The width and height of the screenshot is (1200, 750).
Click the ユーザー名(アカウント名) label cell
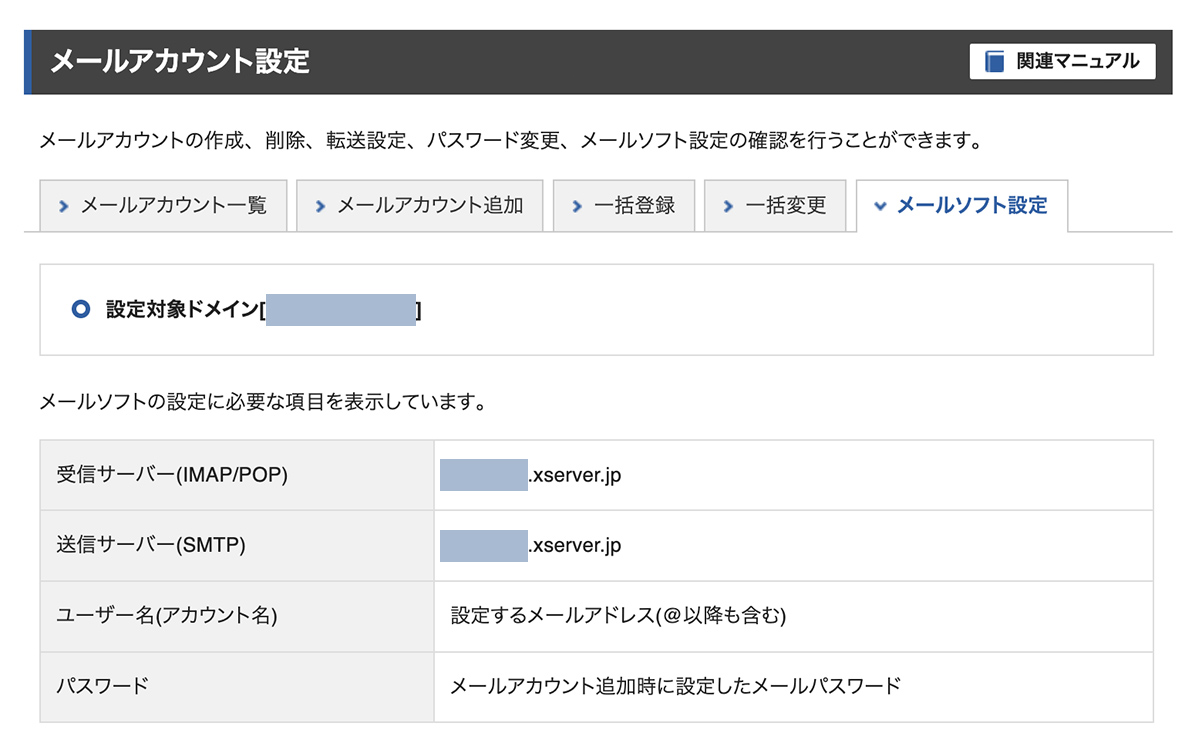pos(237,617)
